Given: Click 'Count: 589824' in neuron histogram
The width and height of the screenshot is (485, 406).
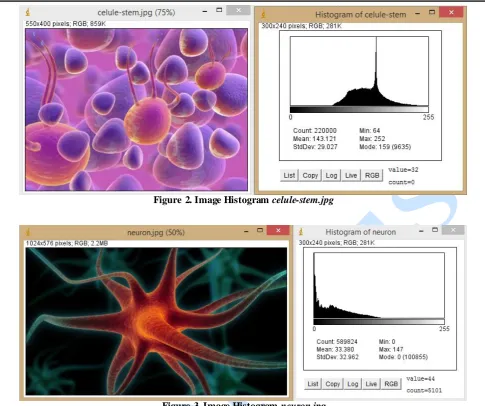Looking at the screenshot, I should pos(337,342).
